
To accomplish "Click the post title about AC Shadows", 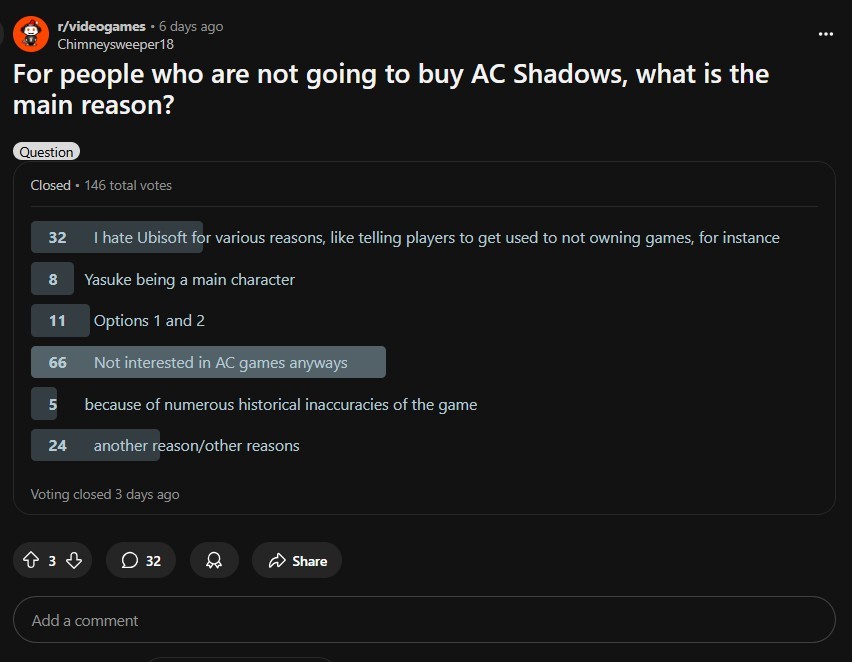I will [390, 88].
